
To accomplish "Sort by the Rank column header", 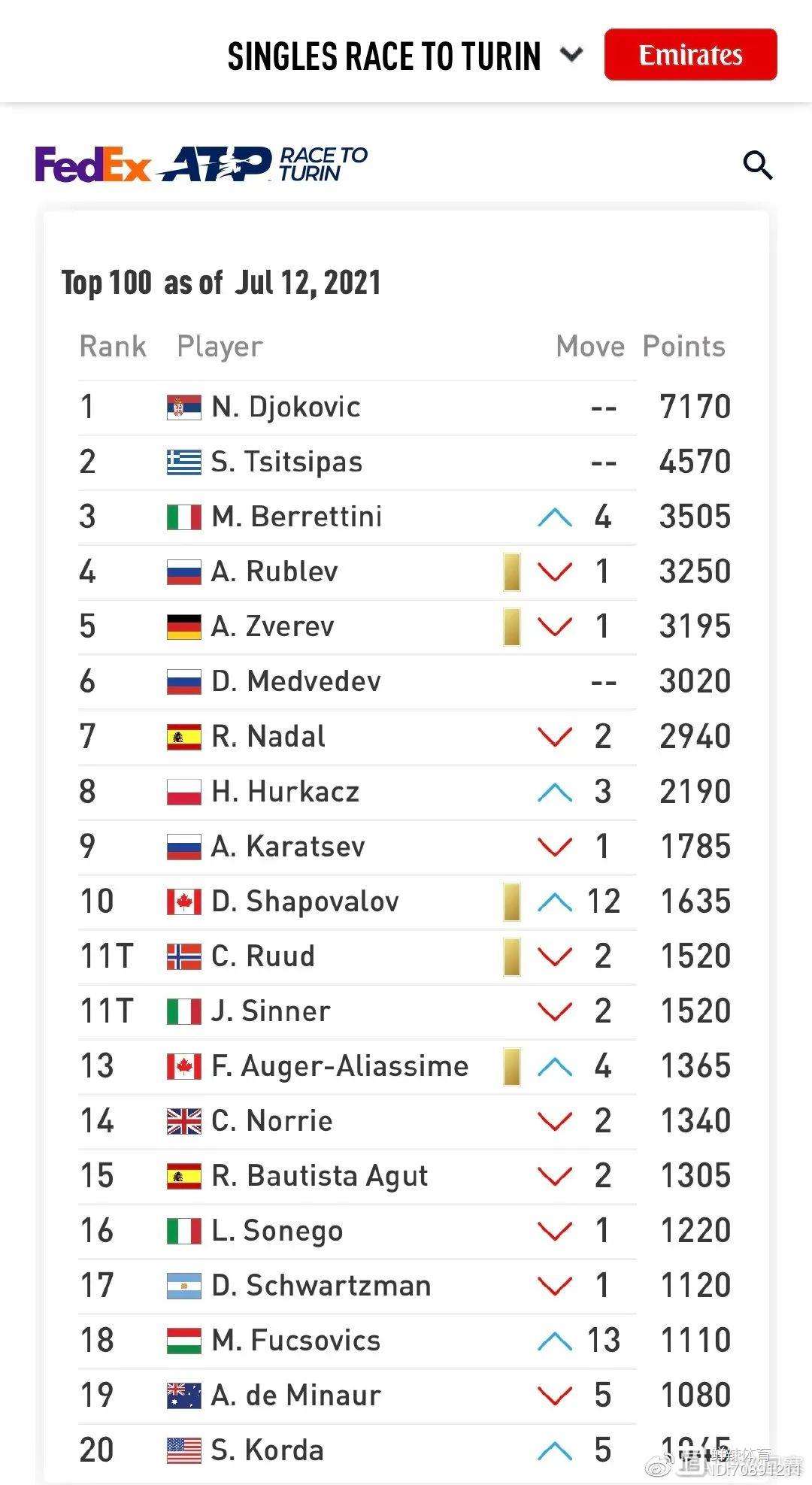I will pyautogui.click(x=113, y=347).
